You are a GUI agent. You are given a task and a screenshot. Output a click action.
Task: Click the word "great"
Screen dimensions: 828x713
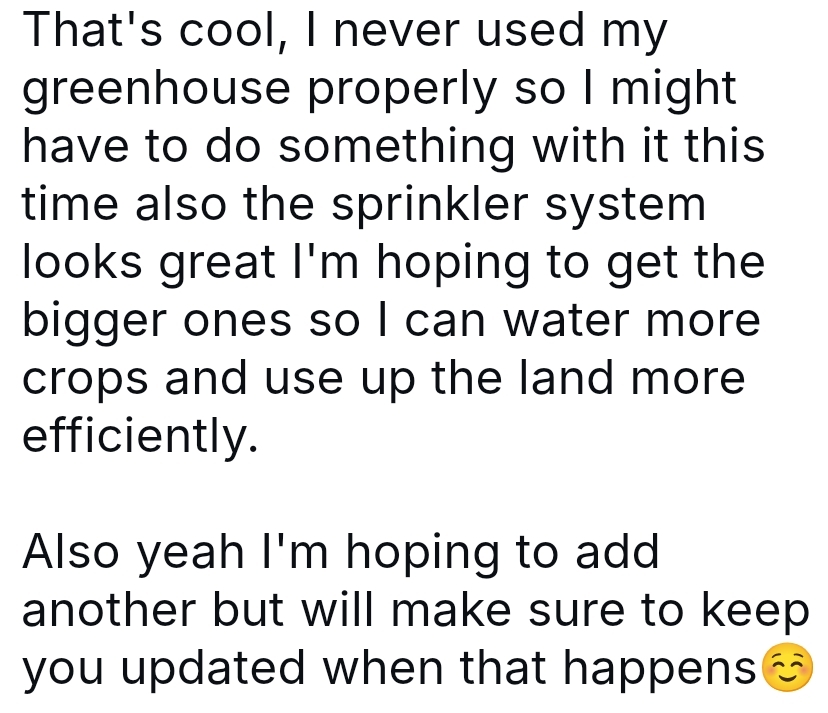pyautogui.click(x=216, y=263)
